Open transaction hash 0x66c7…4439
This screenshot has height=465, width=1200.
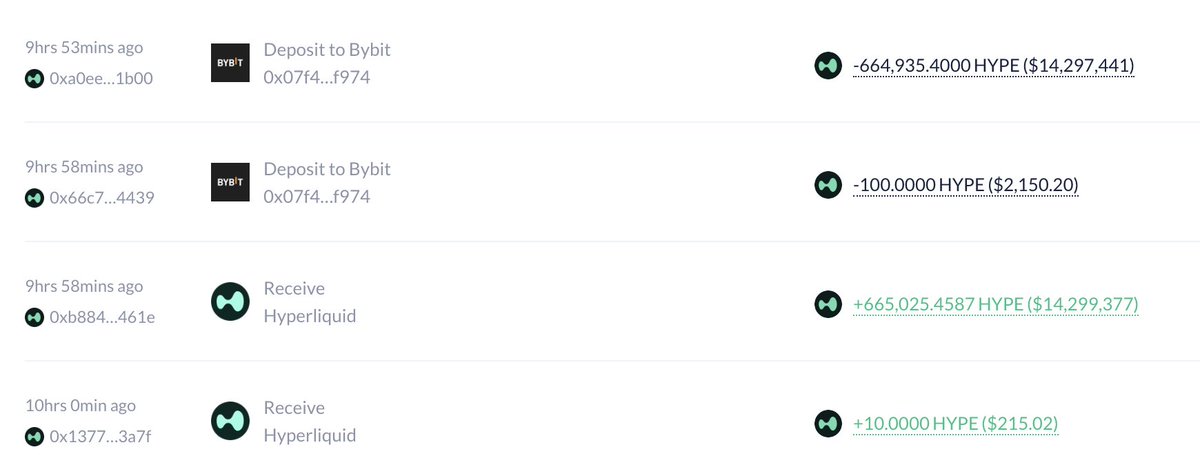[x=101, y=198]
